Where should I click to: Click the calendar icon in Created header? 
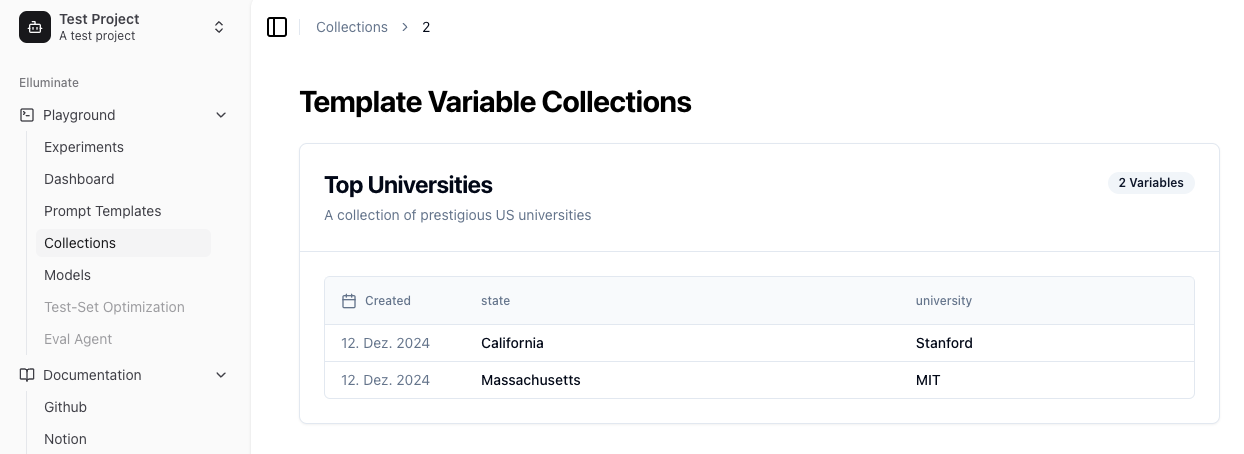pos(349,301)
